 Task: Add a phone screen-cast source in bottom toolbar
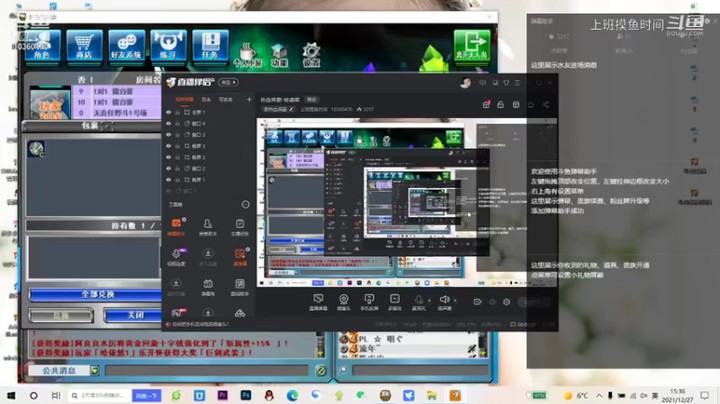(369, 302)
